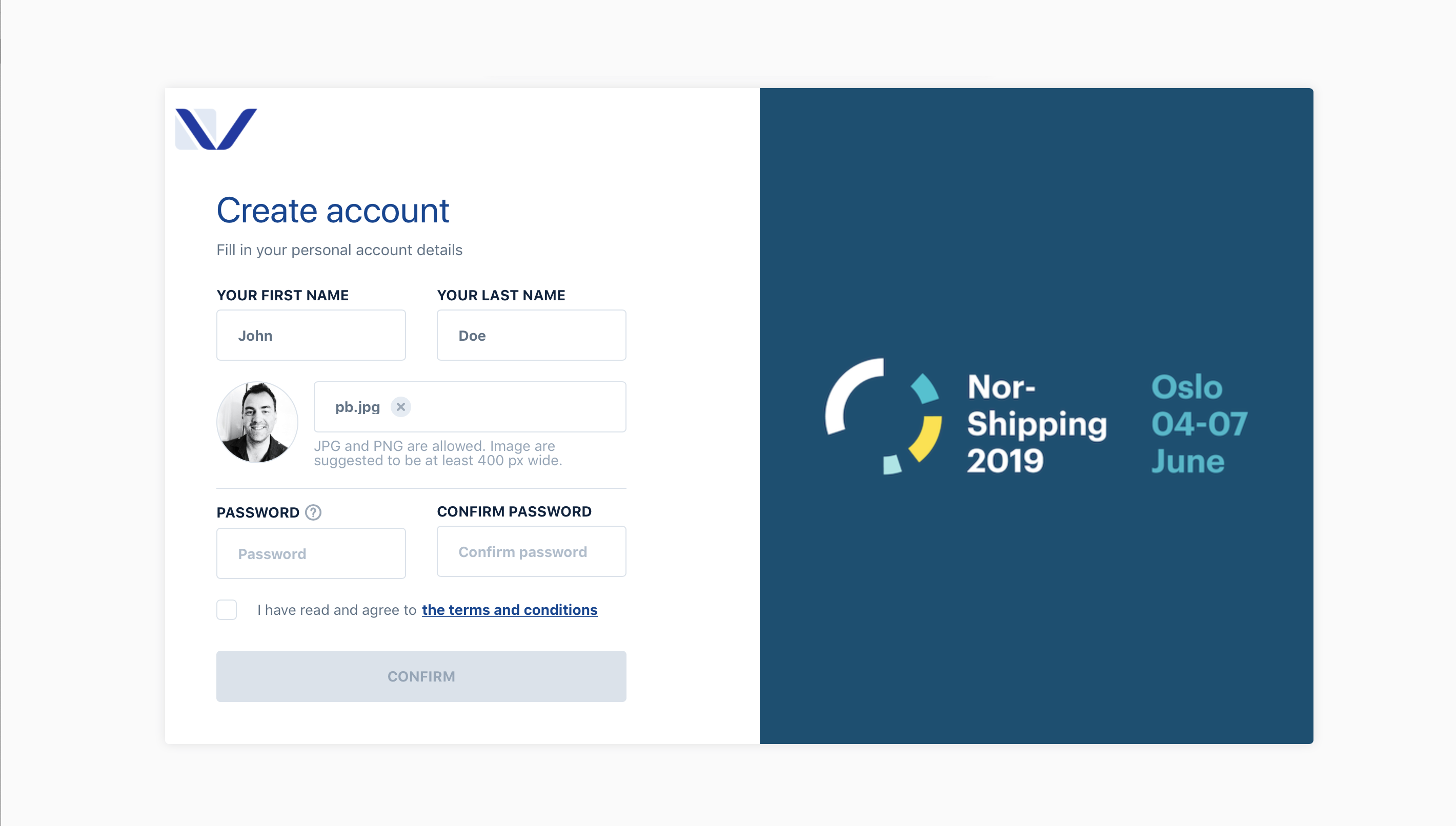
Task: Focus the first name field containing John
Action: coord(311,335)
